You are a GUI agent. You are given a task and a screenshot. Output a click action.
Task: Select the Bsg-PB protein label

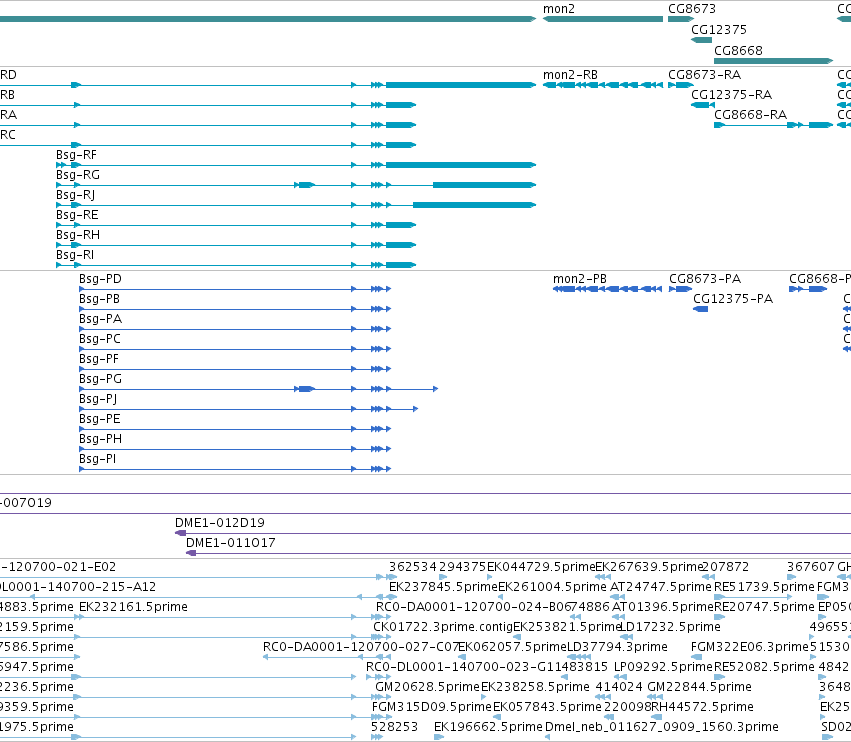click(99, 299)
